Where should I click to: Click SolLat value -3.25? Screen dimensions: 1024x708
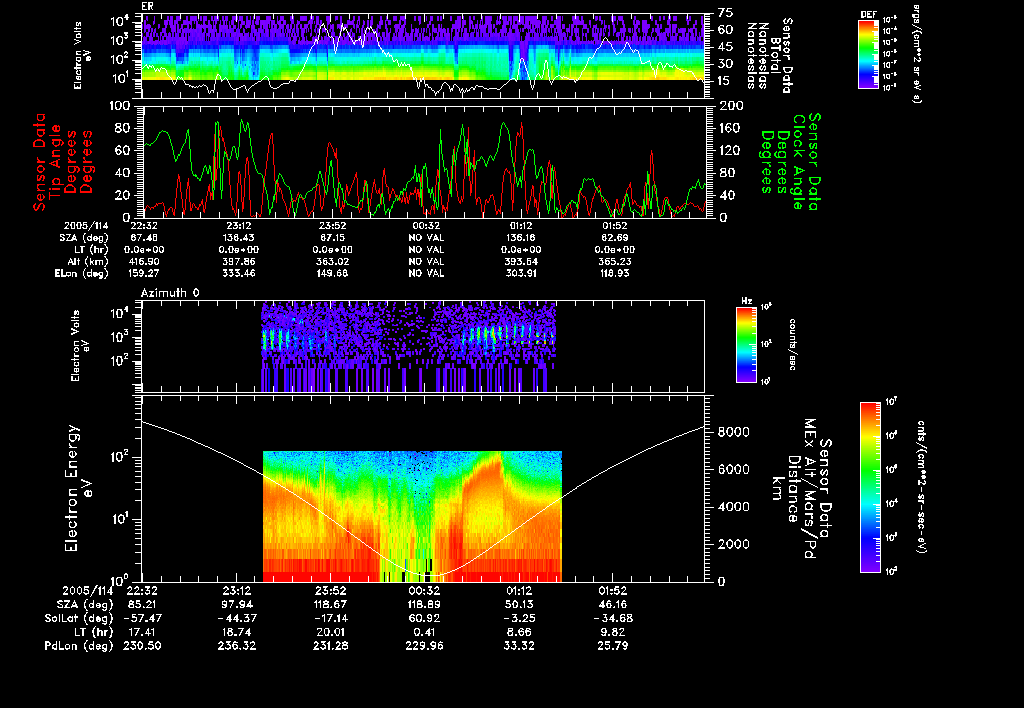pos(519,619)
